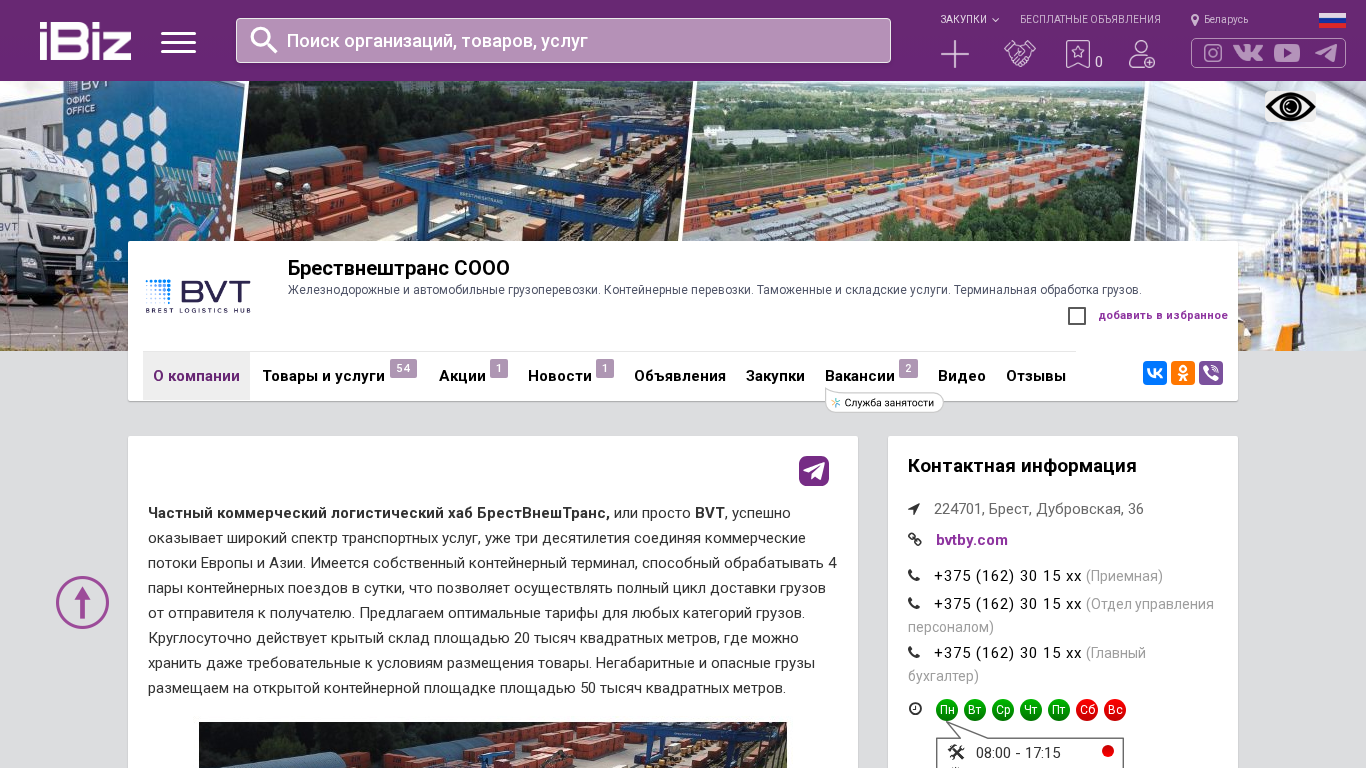
Task: Click the chain link icon beside bvtby.com
Action: coord(914,539)
